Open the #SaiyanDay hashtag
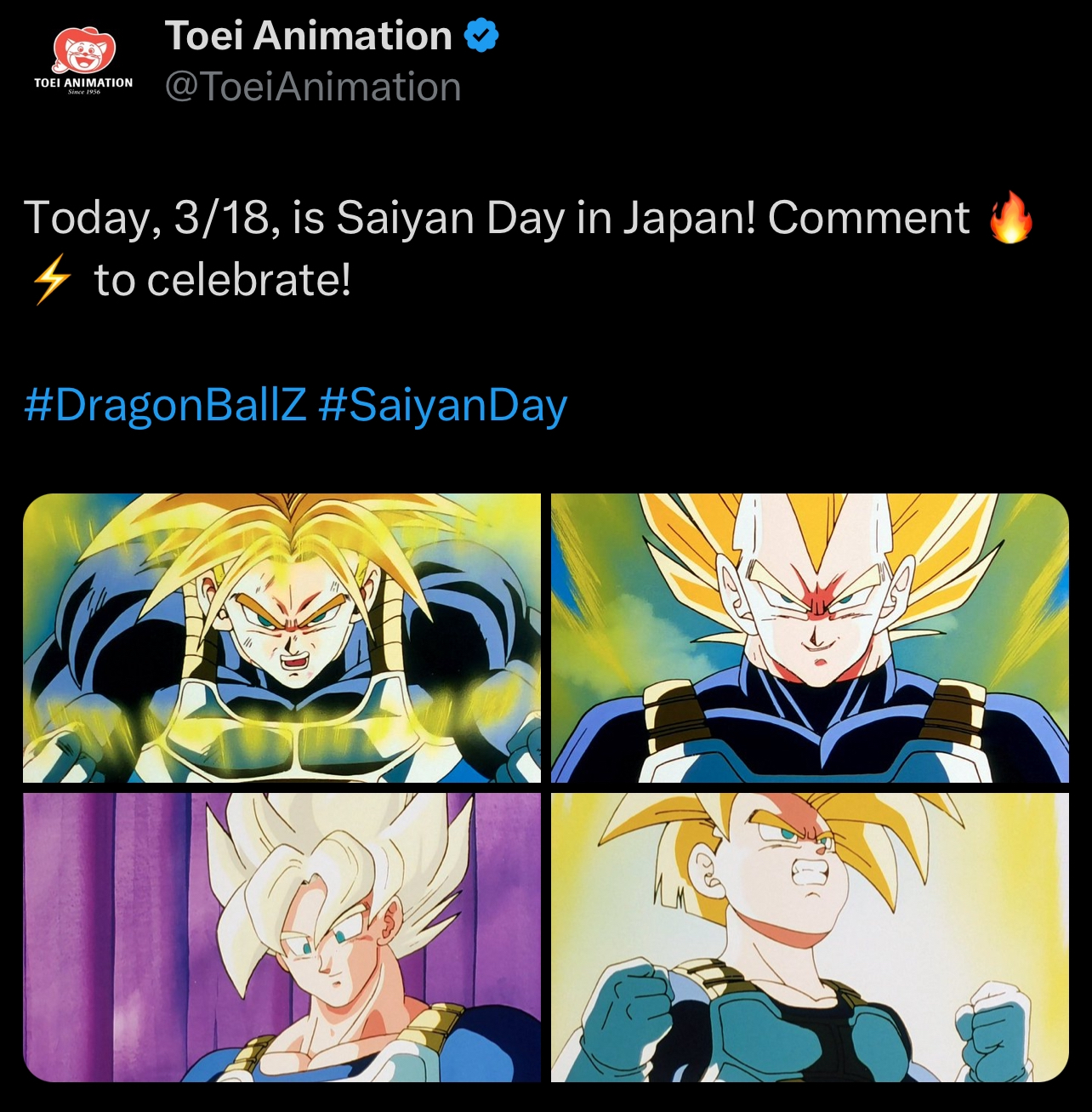 [442, 404]
